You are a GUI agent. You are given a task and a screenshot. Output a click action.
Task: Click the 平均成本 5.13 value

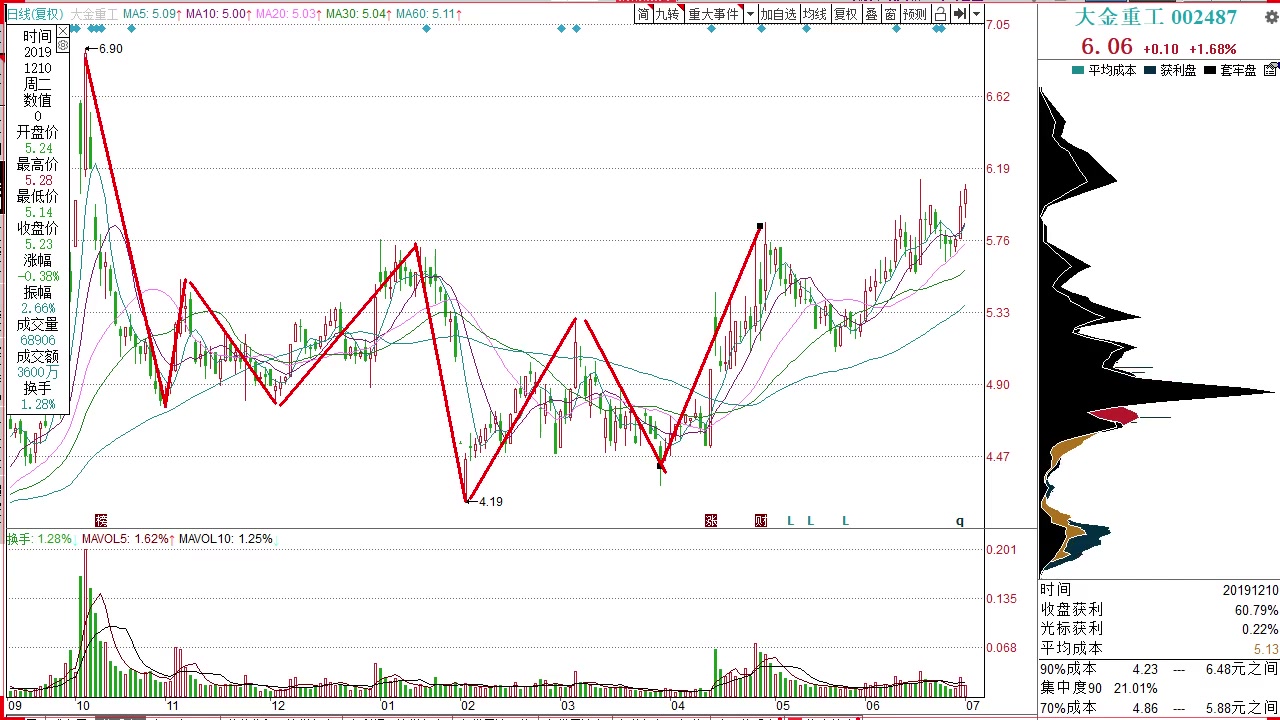(x=1265, y=649)
